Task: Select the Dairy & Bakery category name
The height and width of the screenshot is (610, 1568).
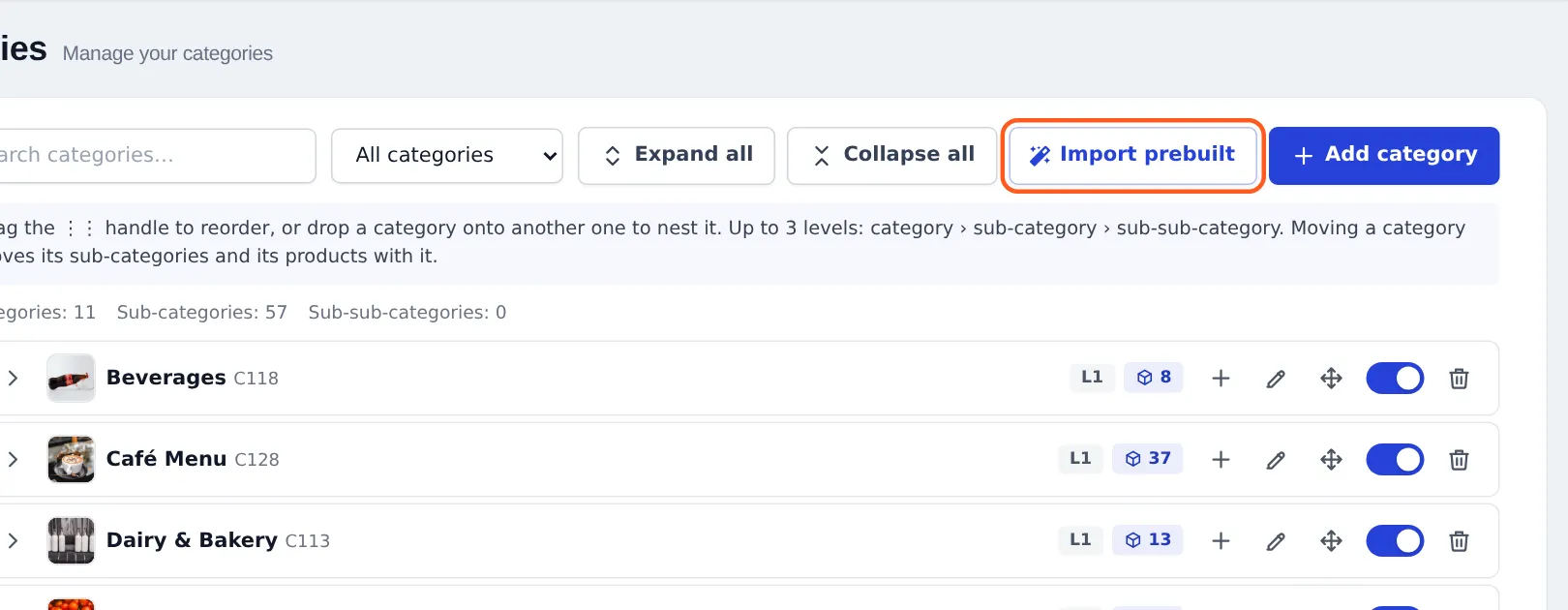Action: click(x=192, y=540)
